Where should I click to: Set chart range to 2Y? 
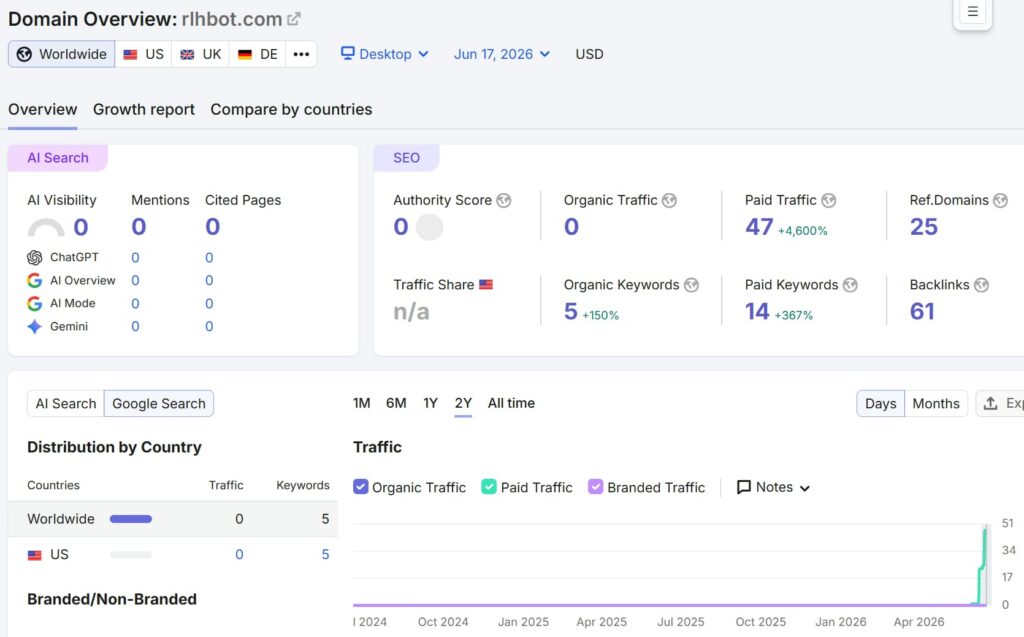coord(463,403)
